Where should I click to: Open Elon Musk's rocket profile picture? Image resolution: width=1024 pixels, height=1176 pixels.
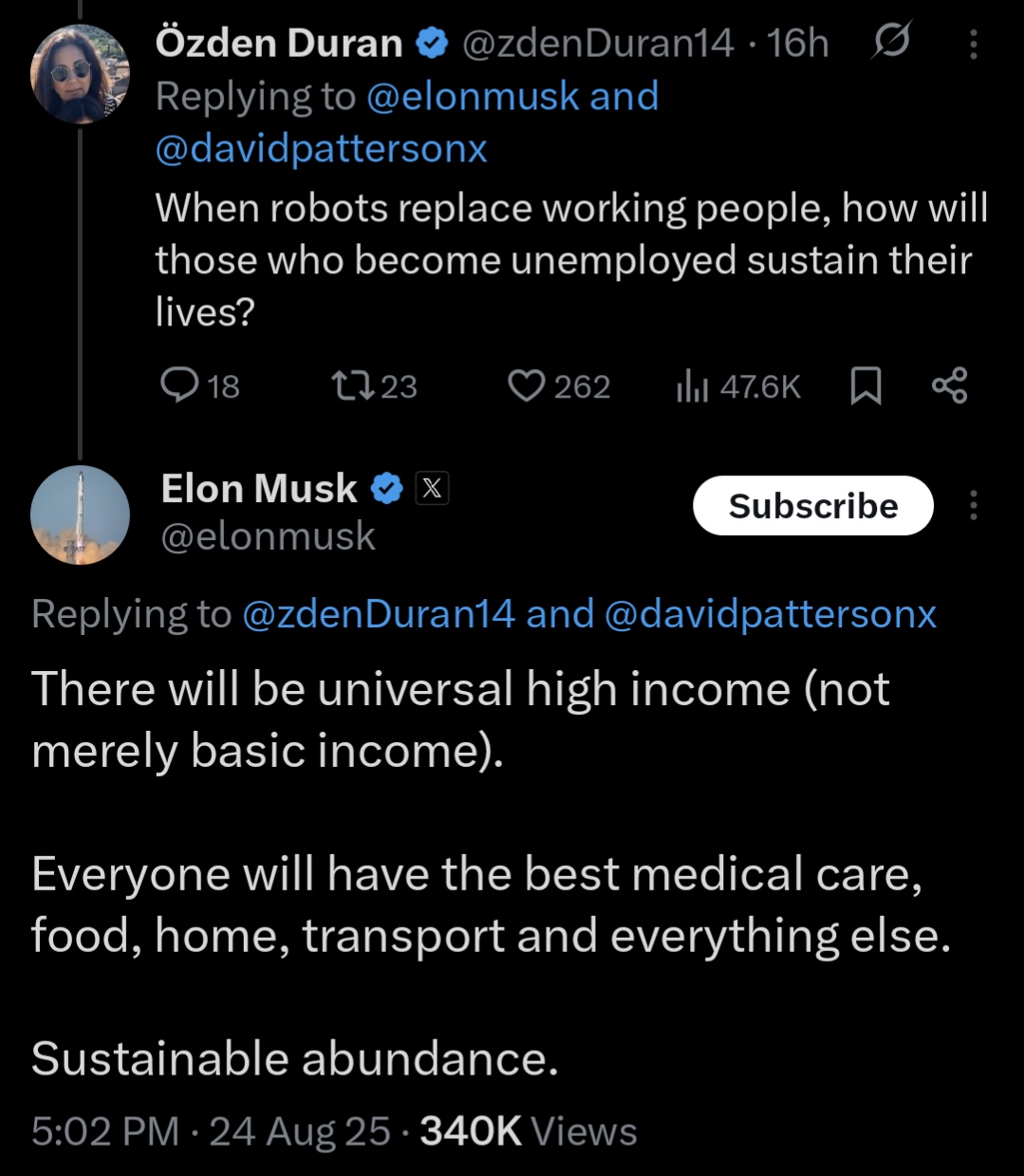[80, 514]
